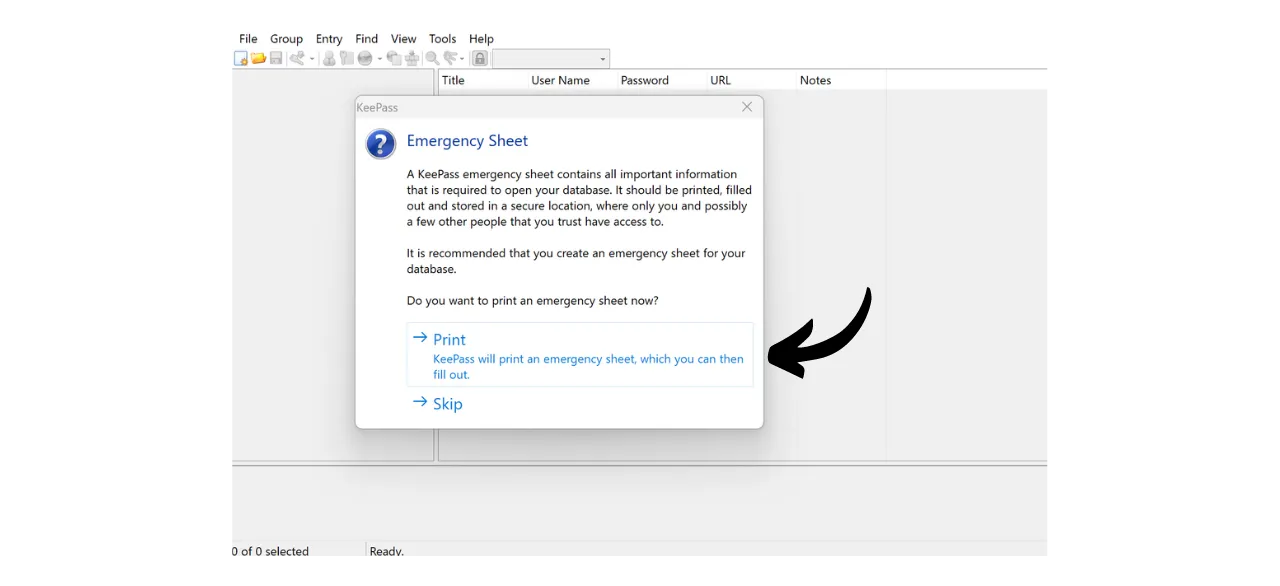Lock the workspace
This screenshot has height=586, width=1280.
coord(480,58)
